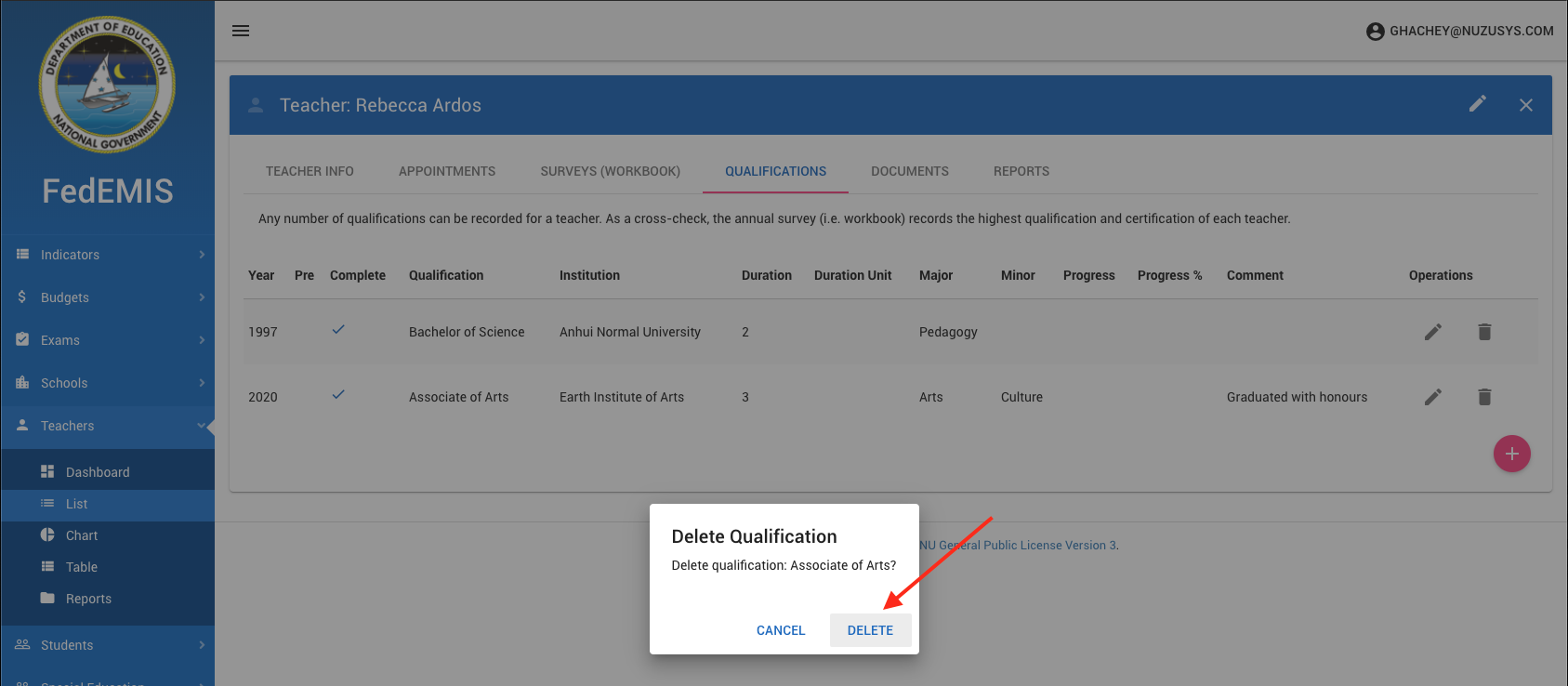Open Teachers Dashboard in sidebar

pyautogui.click(x=98, y=472)
